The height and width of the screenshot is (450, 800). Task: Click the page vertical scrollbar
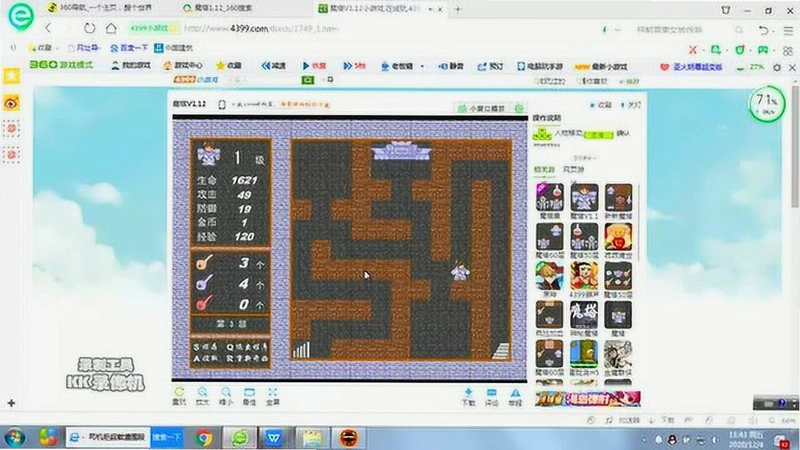[x=795, y=145]
